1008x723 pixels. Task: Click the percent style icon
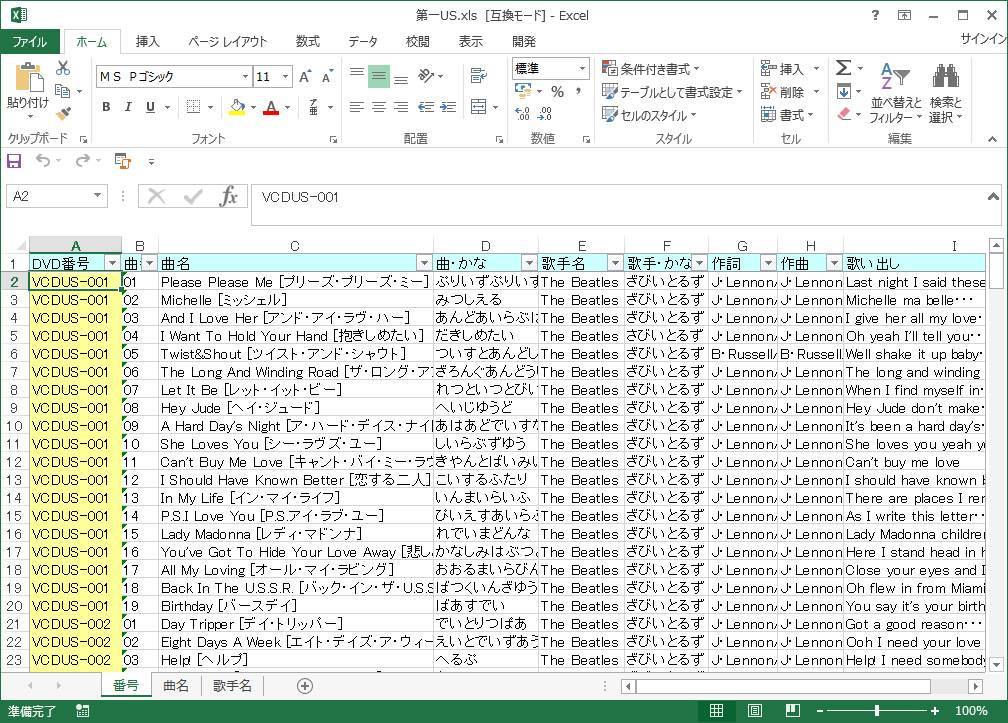(x=557, y=92)
